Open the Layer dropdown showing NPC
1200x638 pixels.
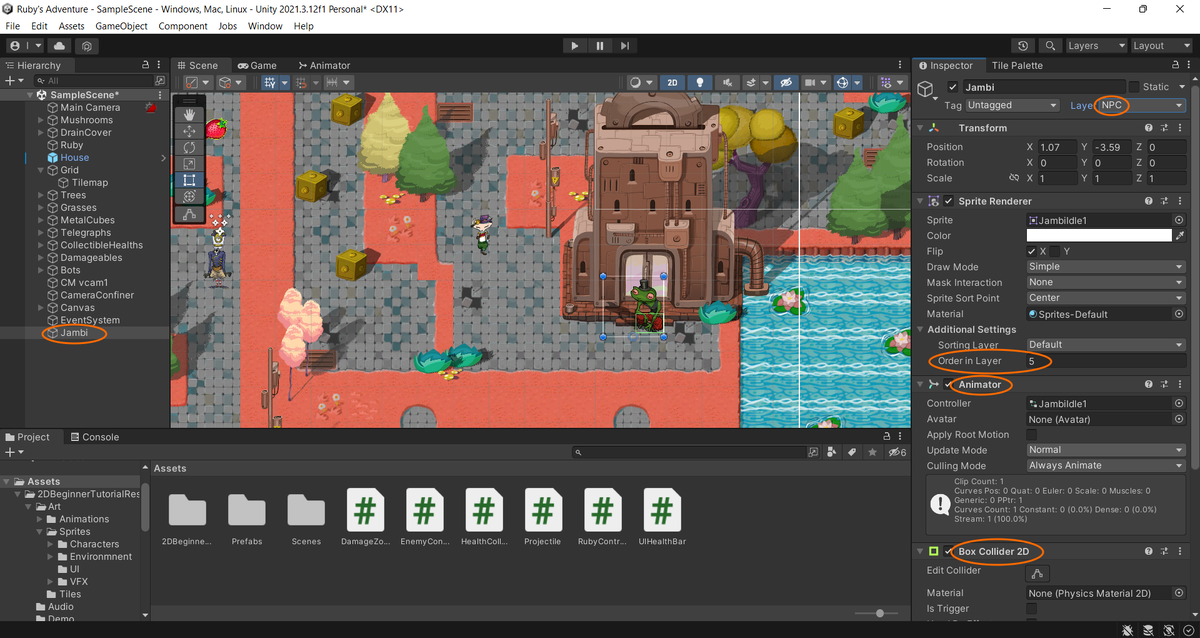point(1140,105)
